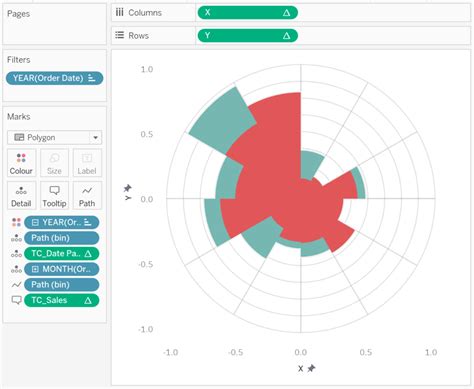Collapse the YEAR(Or.. pill on the Marks card
Screen dimensions: 474x389
(35, 222)
